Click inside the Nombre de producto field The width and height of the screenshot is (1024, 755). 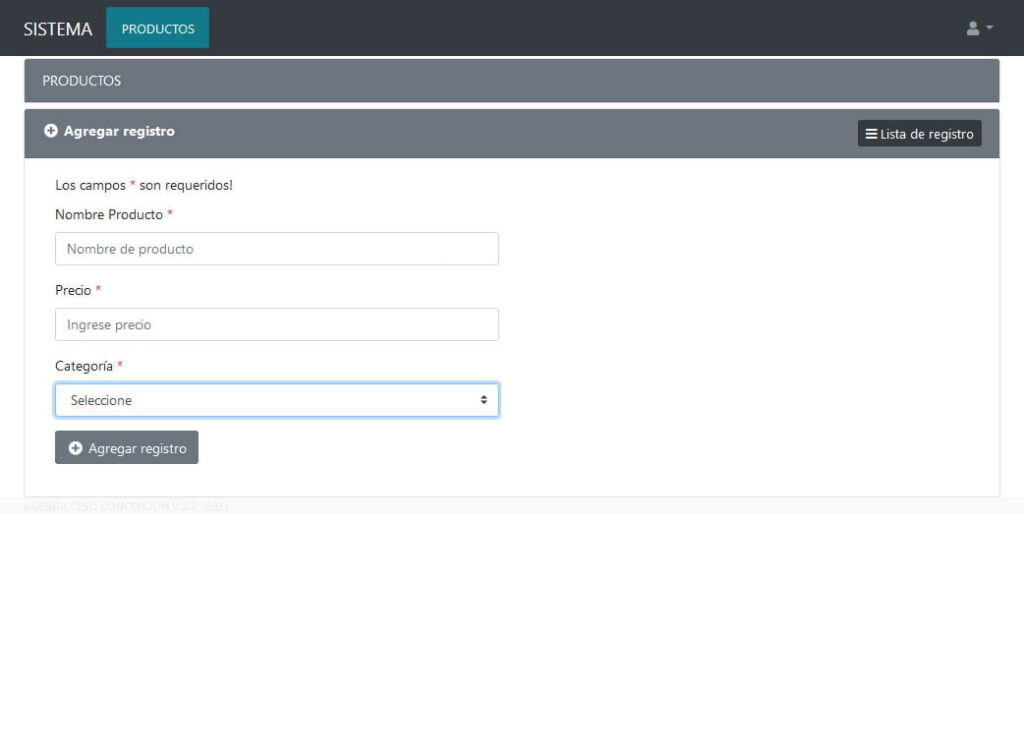pos(277,248)
